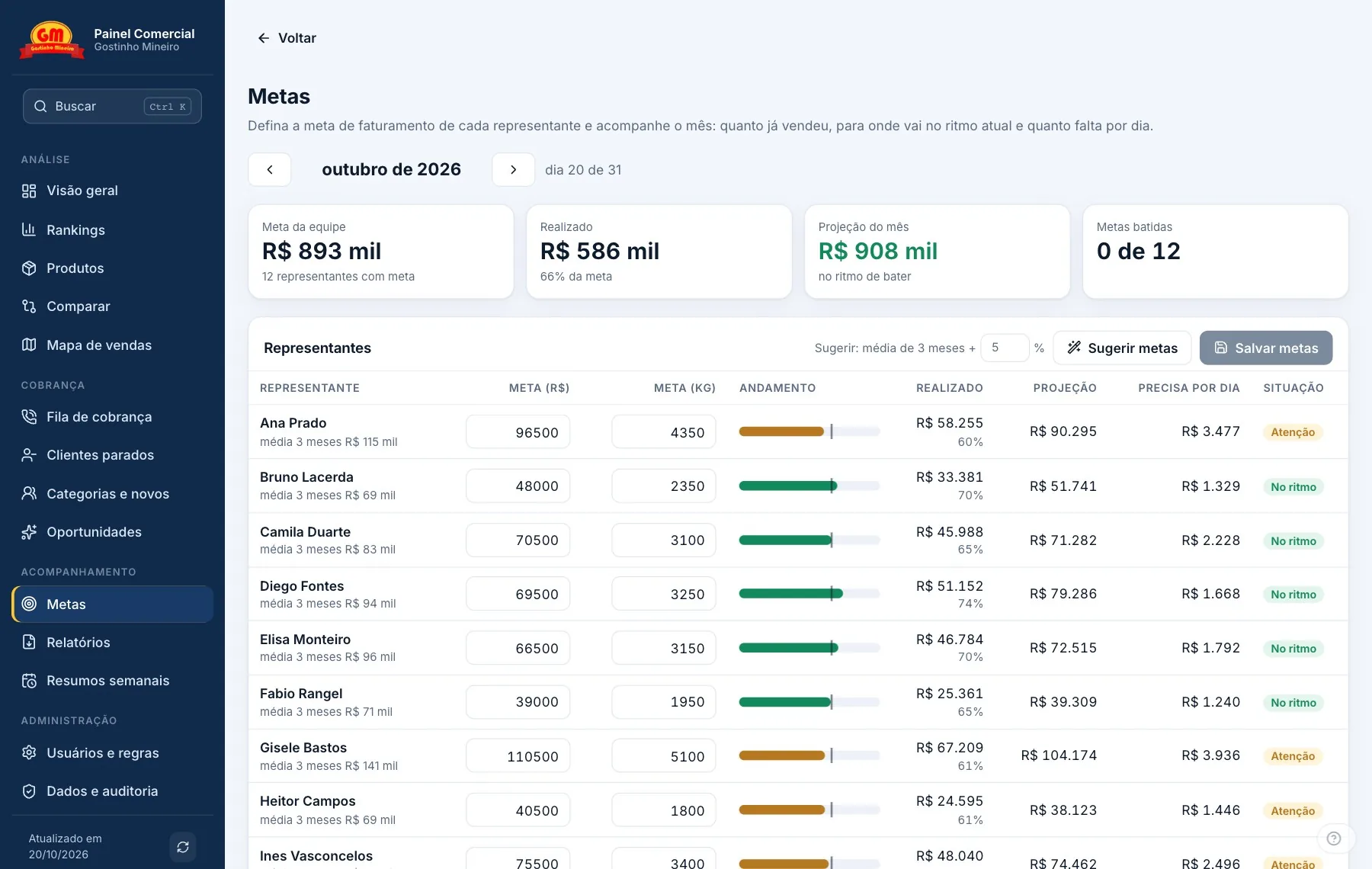Click the Produtos box icon
This screenshot has width=1372, height=869.
coord(29,268)
